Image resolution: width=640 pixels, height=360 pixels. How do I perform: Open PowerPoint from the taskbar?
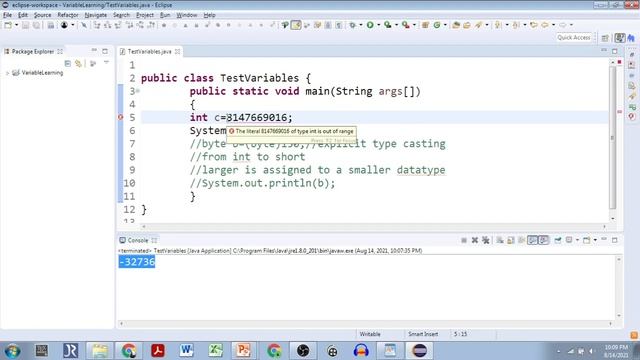(243, 351)
